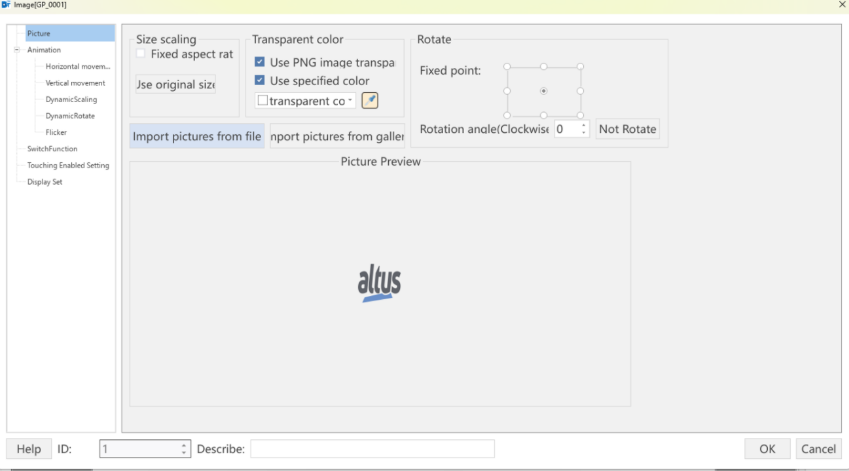The width and height of the screenshot is (849, 471).
Task: Confirm with the OK button
Action: click(x=767, y=449)
